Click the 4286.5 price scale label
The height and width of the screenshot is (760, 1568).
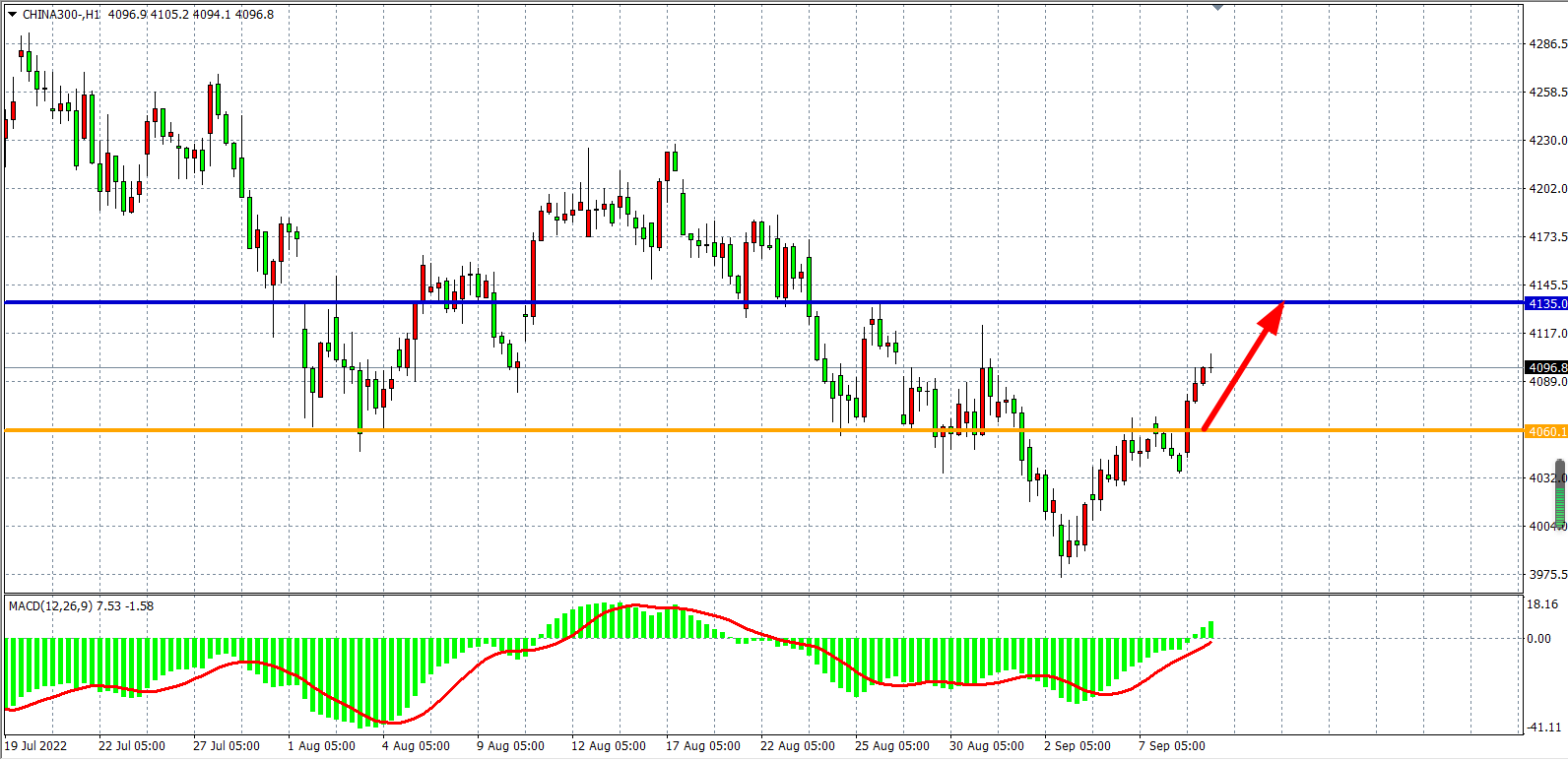pyautogui.click(x=1546, y=44)
